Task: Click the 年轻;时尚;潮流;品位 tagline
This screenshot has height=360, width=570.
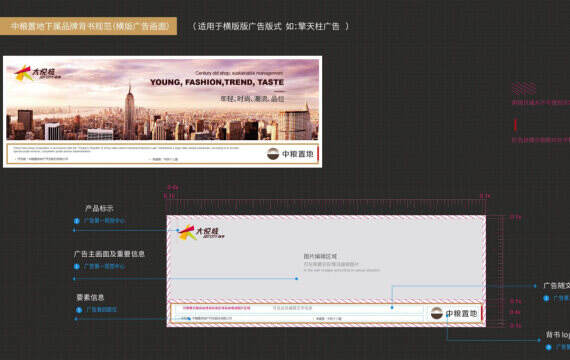Action: pyautogui.click(x=252, y=99)
